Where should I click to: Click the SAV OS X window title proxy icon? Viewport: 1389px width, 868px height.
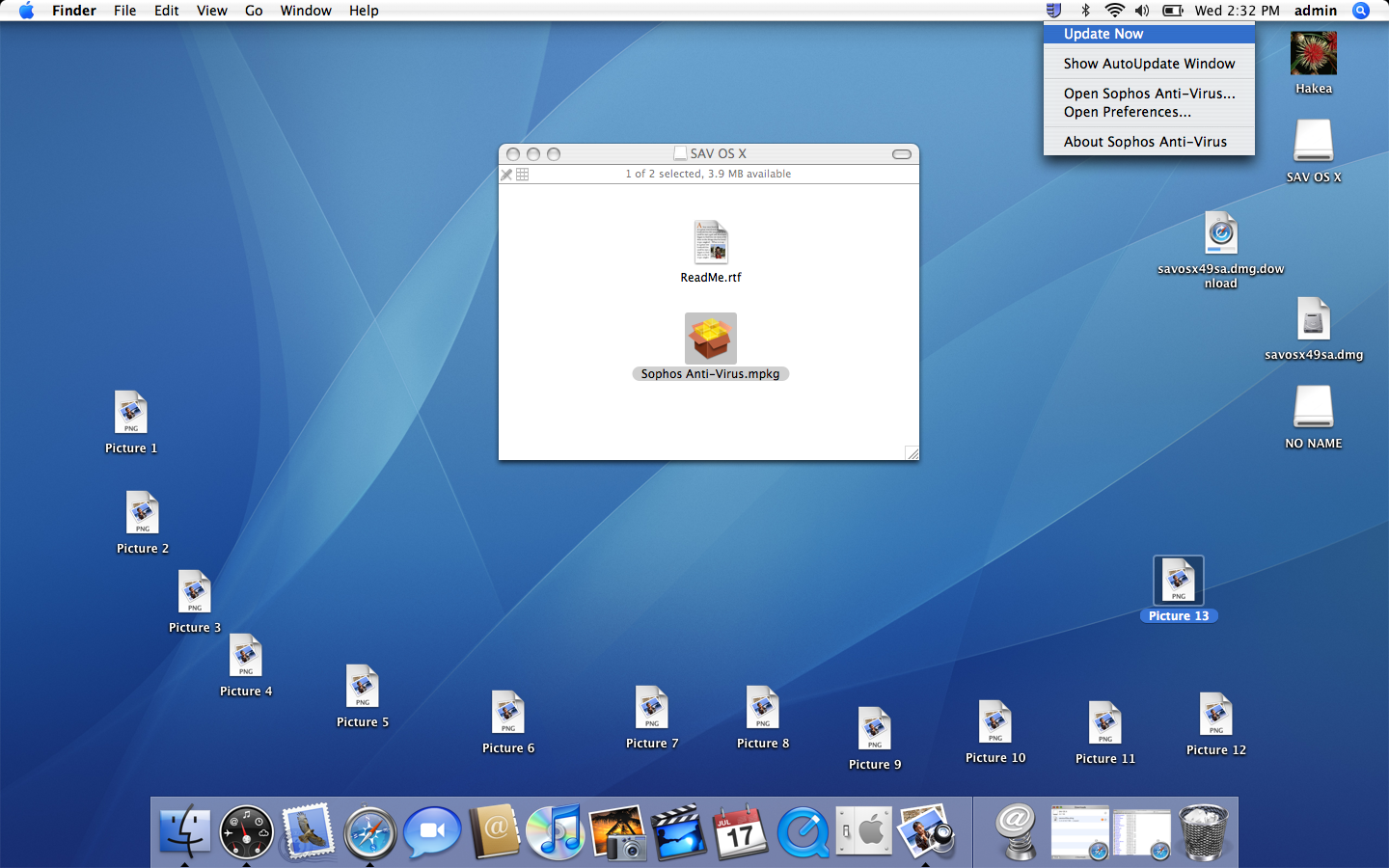coord(681,153)
